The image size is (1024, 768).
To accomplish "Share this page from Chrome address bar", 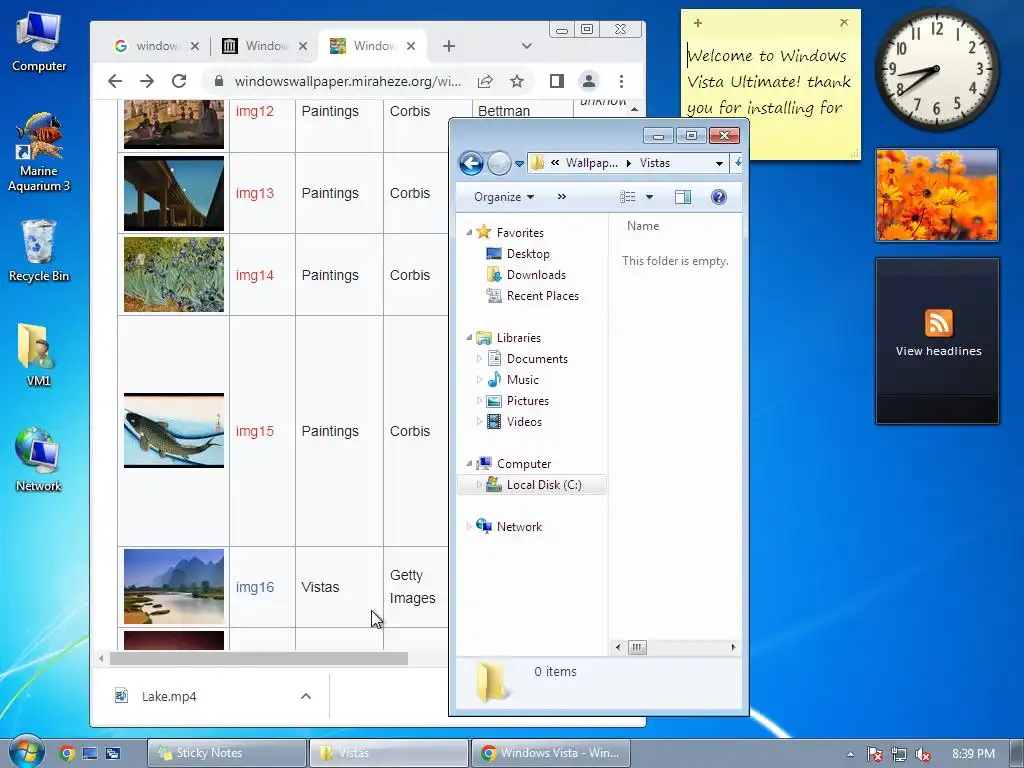I will point(485,81).
